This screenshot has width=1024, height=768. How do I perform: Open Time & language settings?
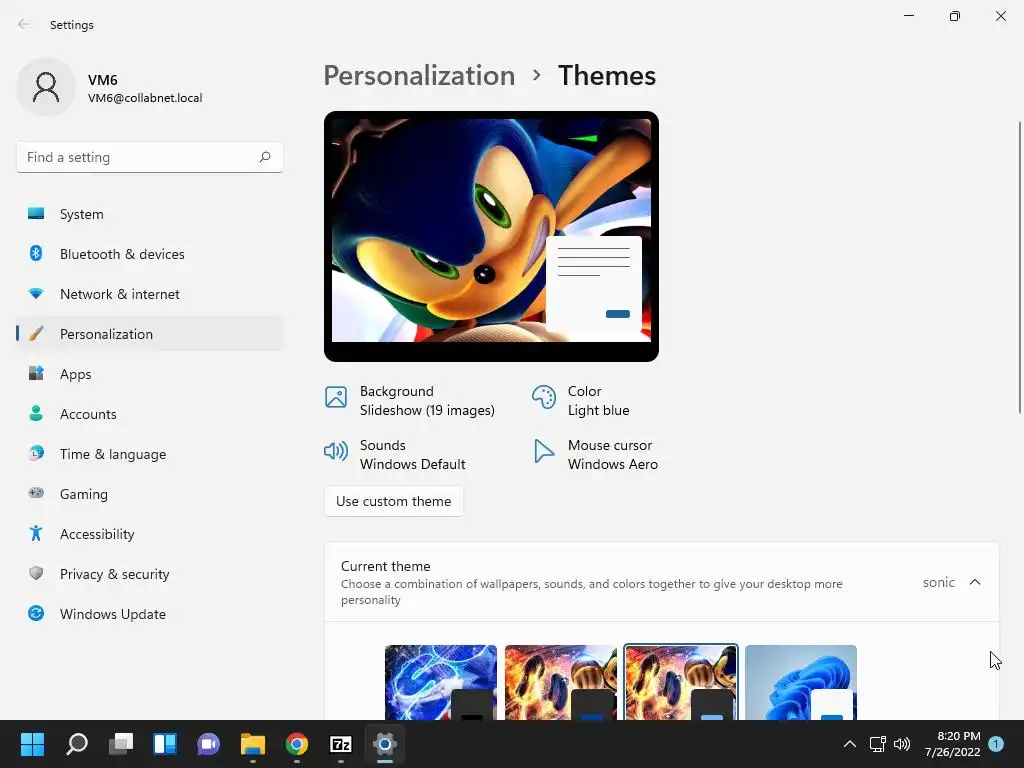click(x=150, y=454)
